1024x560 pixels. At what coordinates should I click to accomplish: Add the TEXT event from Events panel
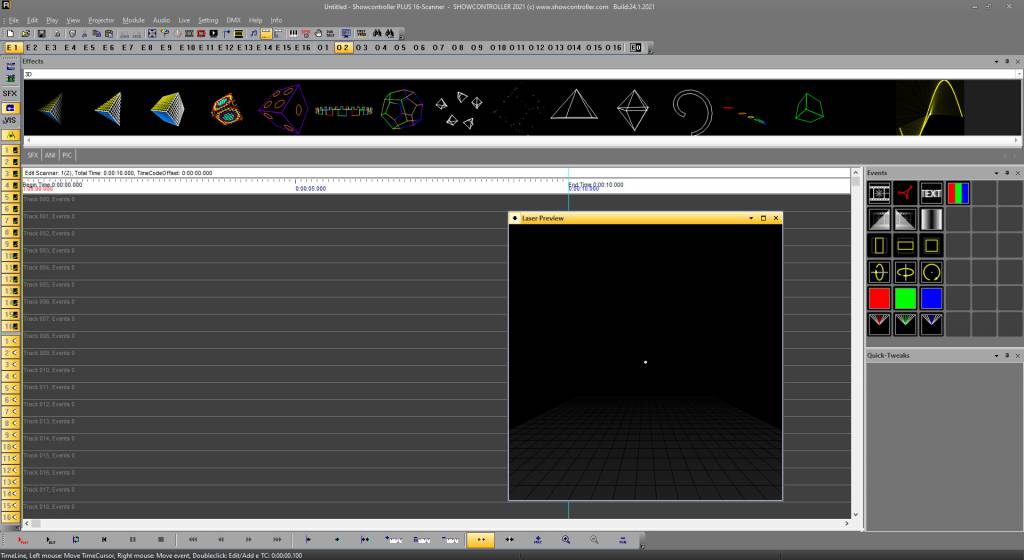(931, 193)
